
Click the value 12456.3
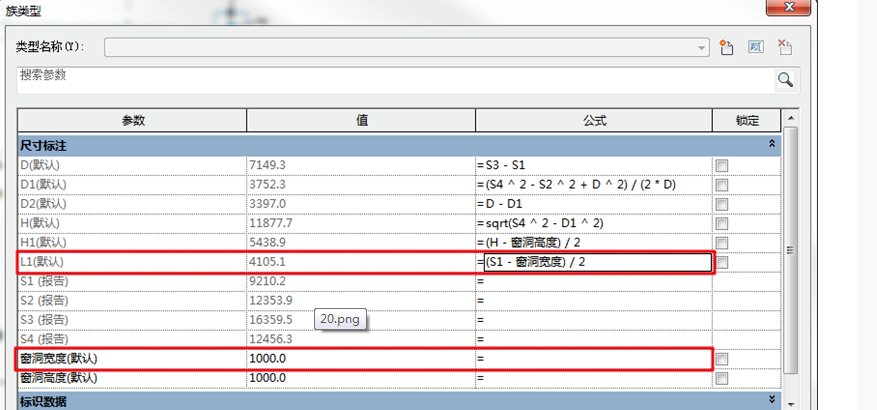pos(271,340)
